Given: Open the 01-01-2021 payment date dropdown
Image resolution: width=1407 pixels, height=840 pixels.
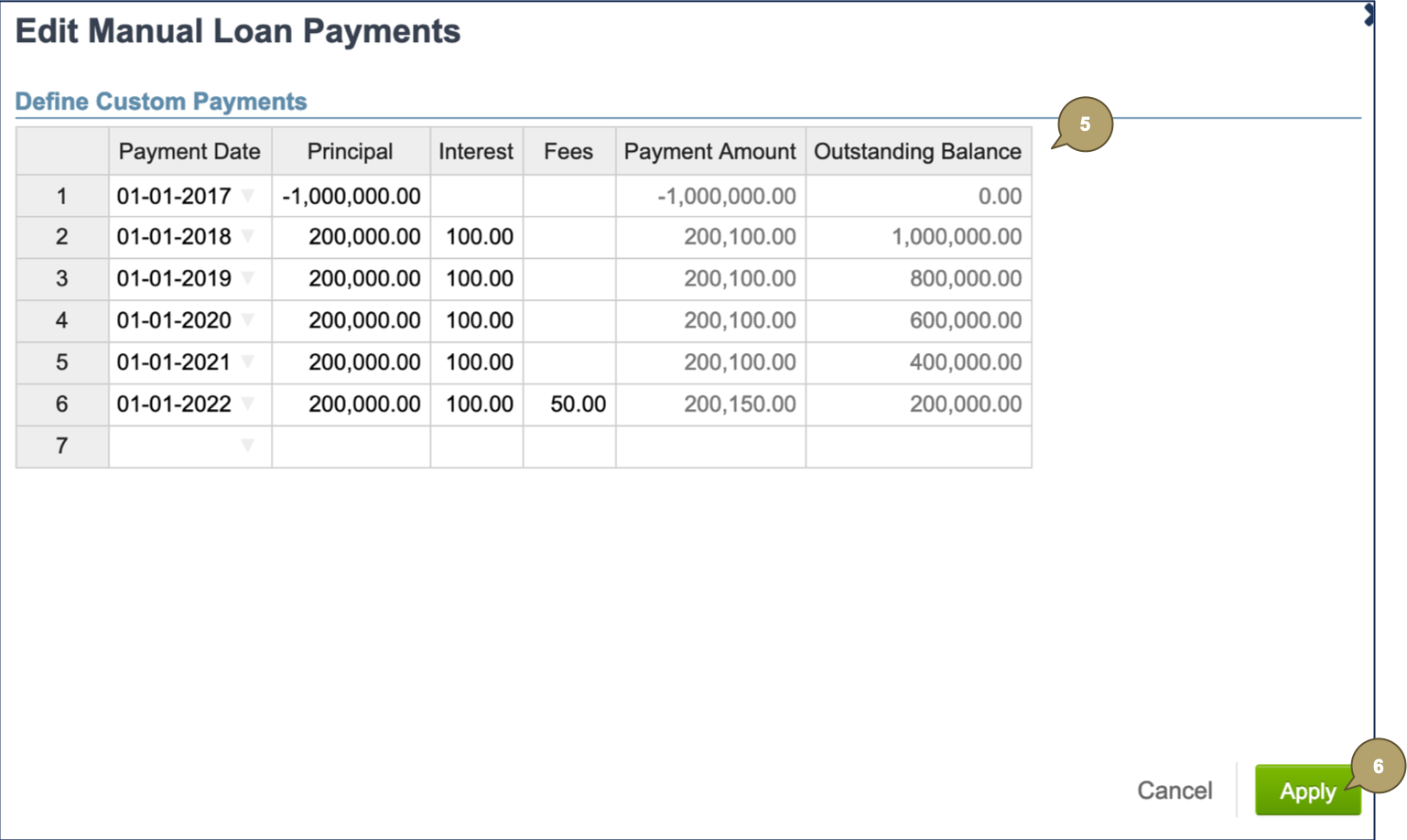Looking at the screenshot, I should tap(246, 362).
